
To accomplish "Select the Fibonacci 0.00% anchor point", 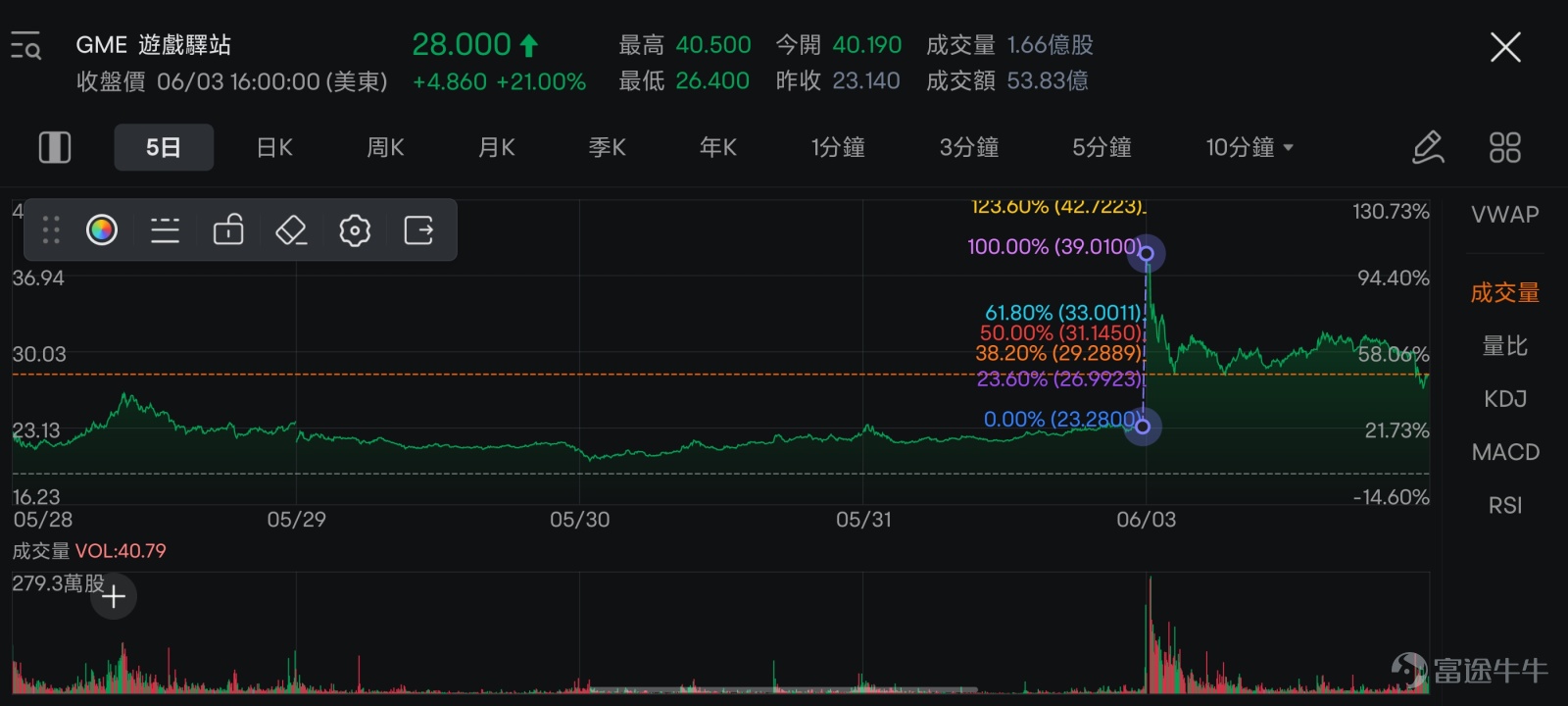I will pos(1143,427).
